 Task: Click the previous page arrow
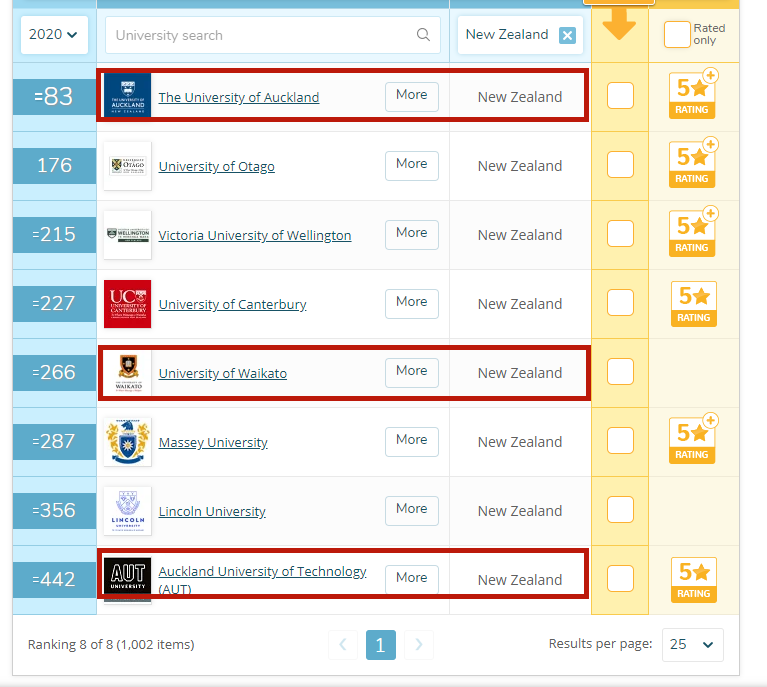[343, 645]
